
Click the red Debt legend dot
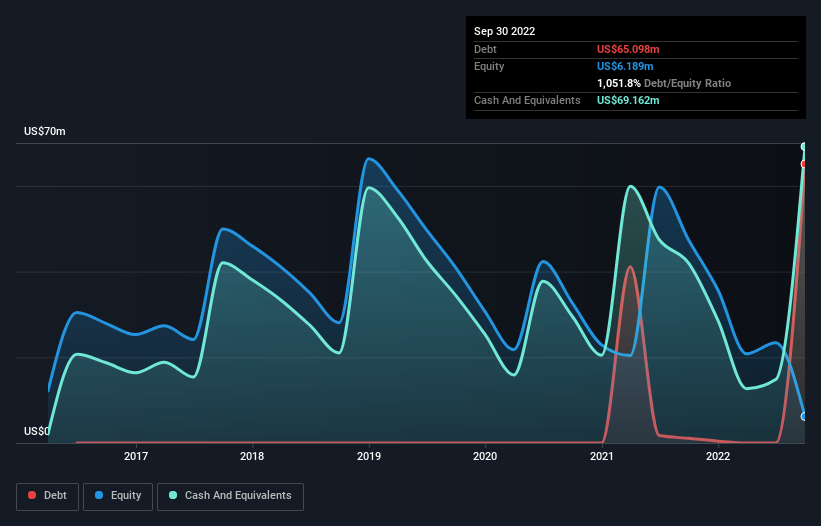(32, 495)
